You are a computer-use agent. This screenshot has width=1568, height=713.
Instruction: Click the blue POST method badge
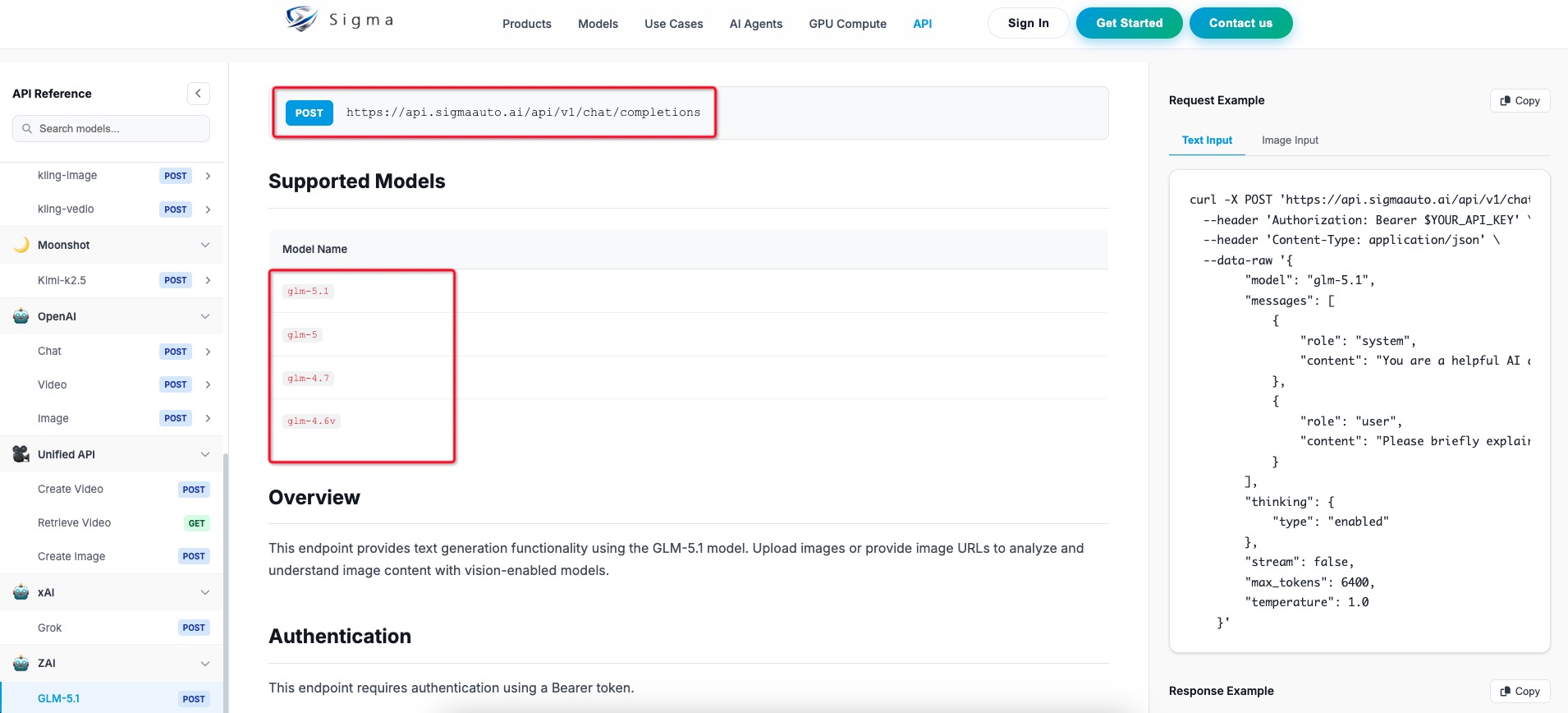pos(309,113)
